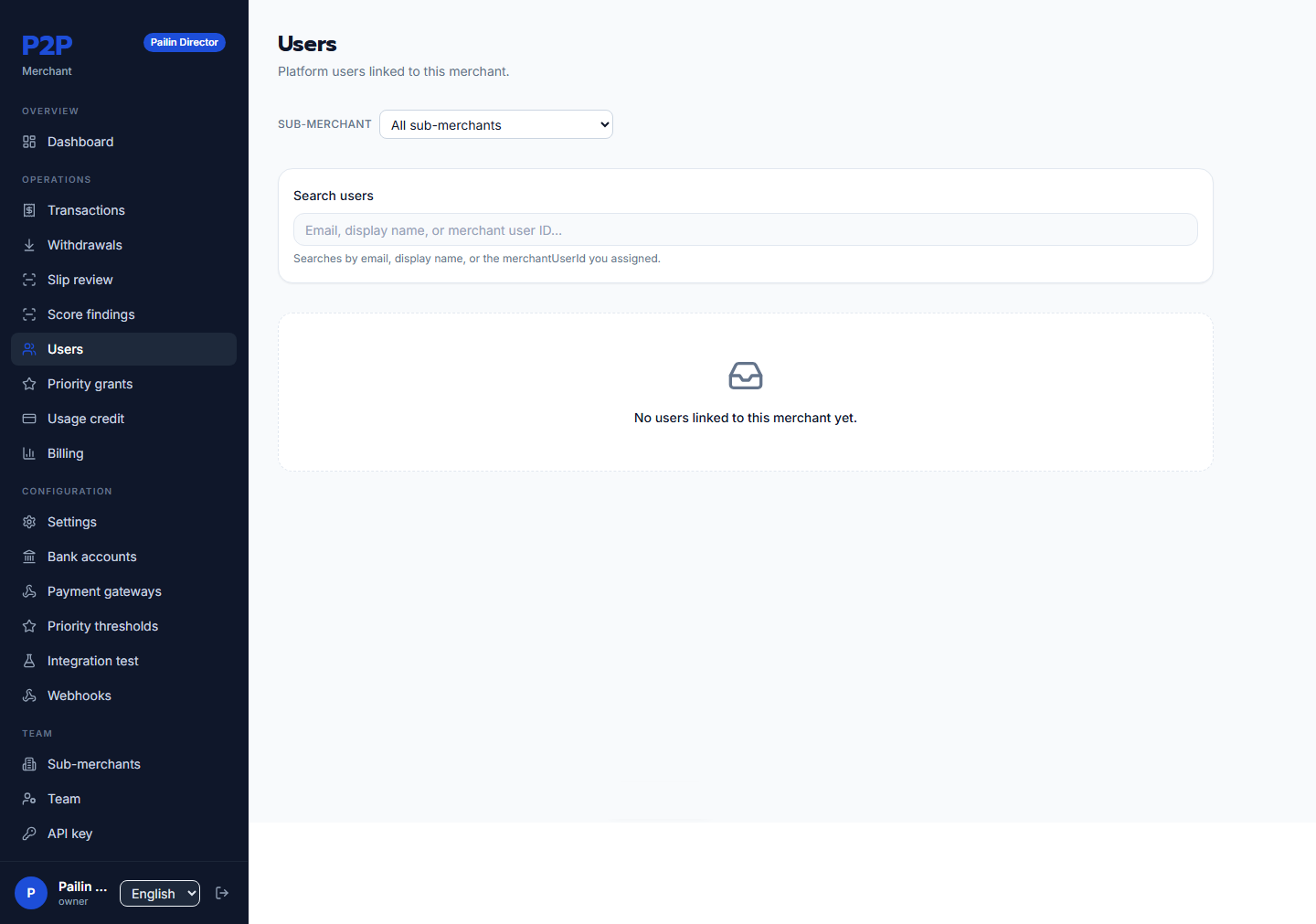Screen dimensions: 1316x924
Task: Click the Transactions receipt icon
Action: (x=29, y=210)
